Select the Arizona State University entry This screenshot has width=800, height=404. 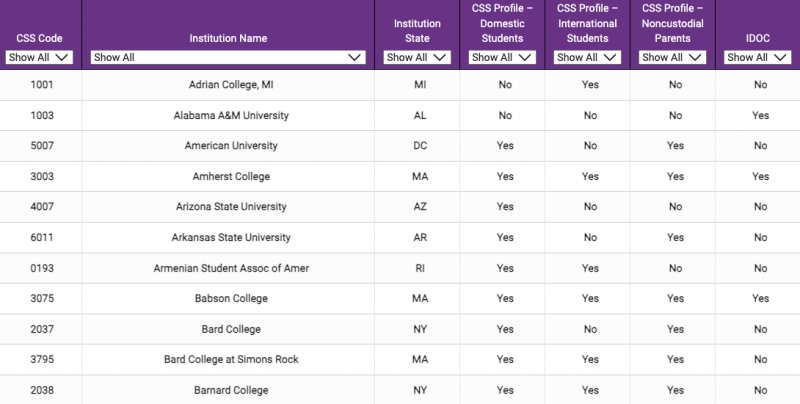point(231,207)
